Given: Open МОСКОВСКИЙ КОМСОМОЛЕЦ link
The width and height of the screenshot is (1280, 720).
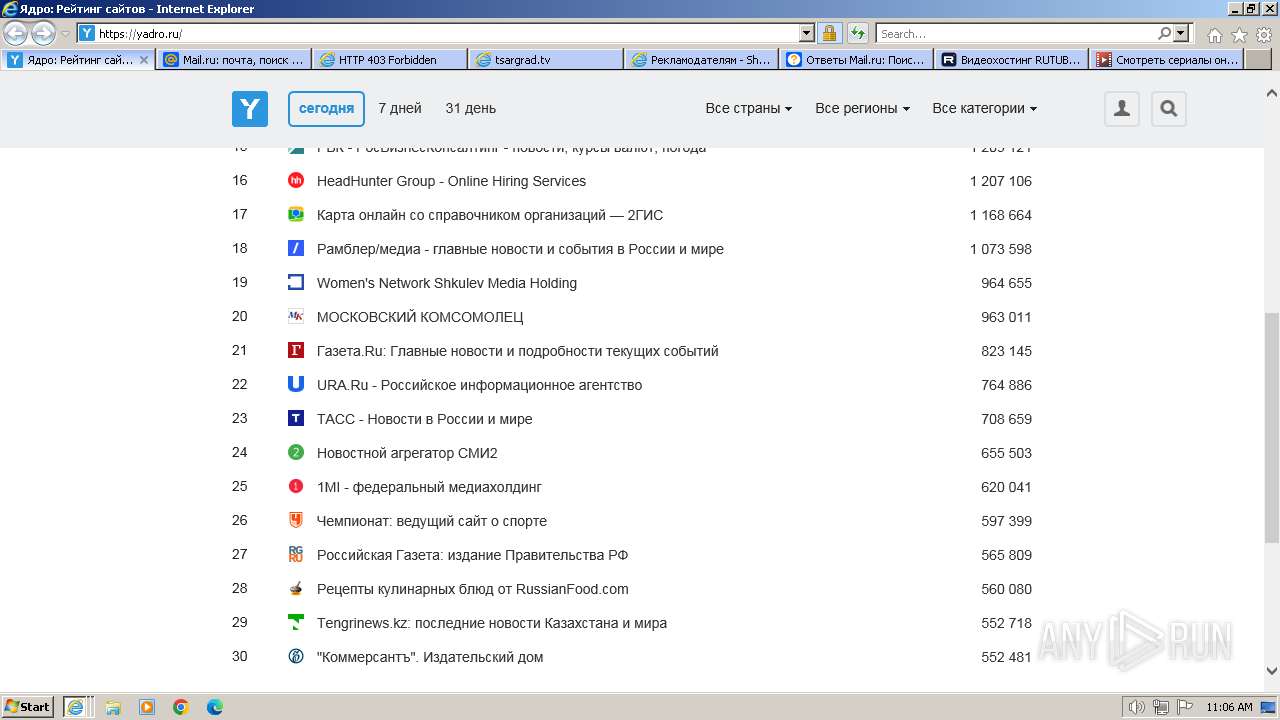Looking at the screenshot, I should pos(420,317).
